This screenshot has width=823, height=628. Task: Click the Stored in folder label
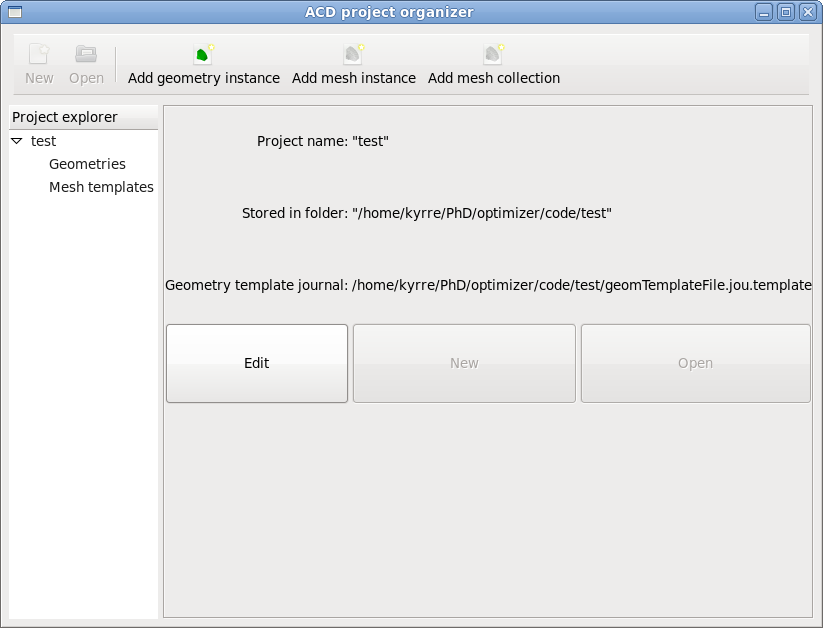(295, 213)
